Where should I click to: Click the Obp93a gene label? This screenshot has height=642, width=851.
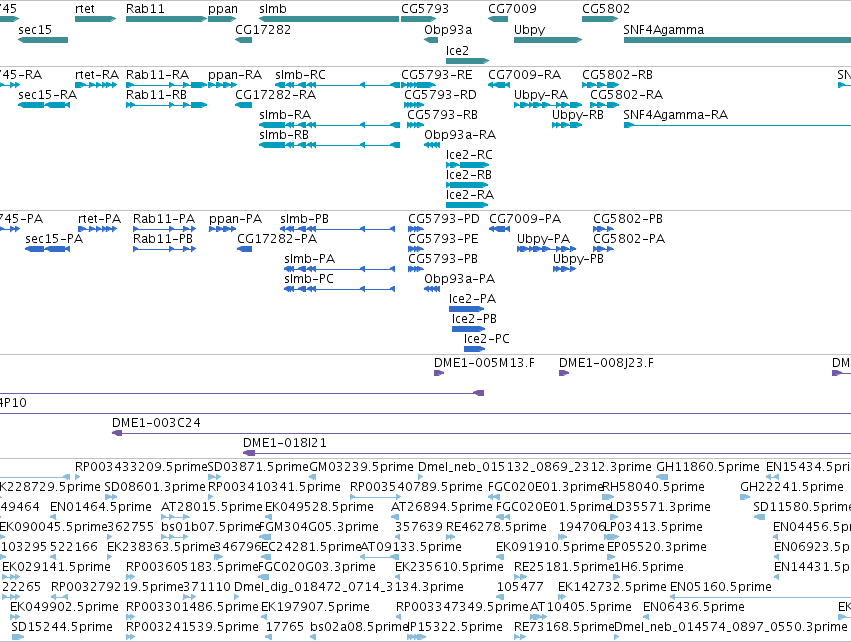(448, 29)
